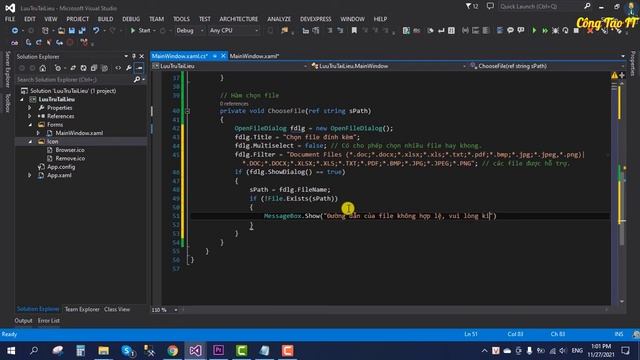Viewport: 640px width, 360px height.
Task: Click the Navigate Backward toolbar icon
Action: pos(15,31)
